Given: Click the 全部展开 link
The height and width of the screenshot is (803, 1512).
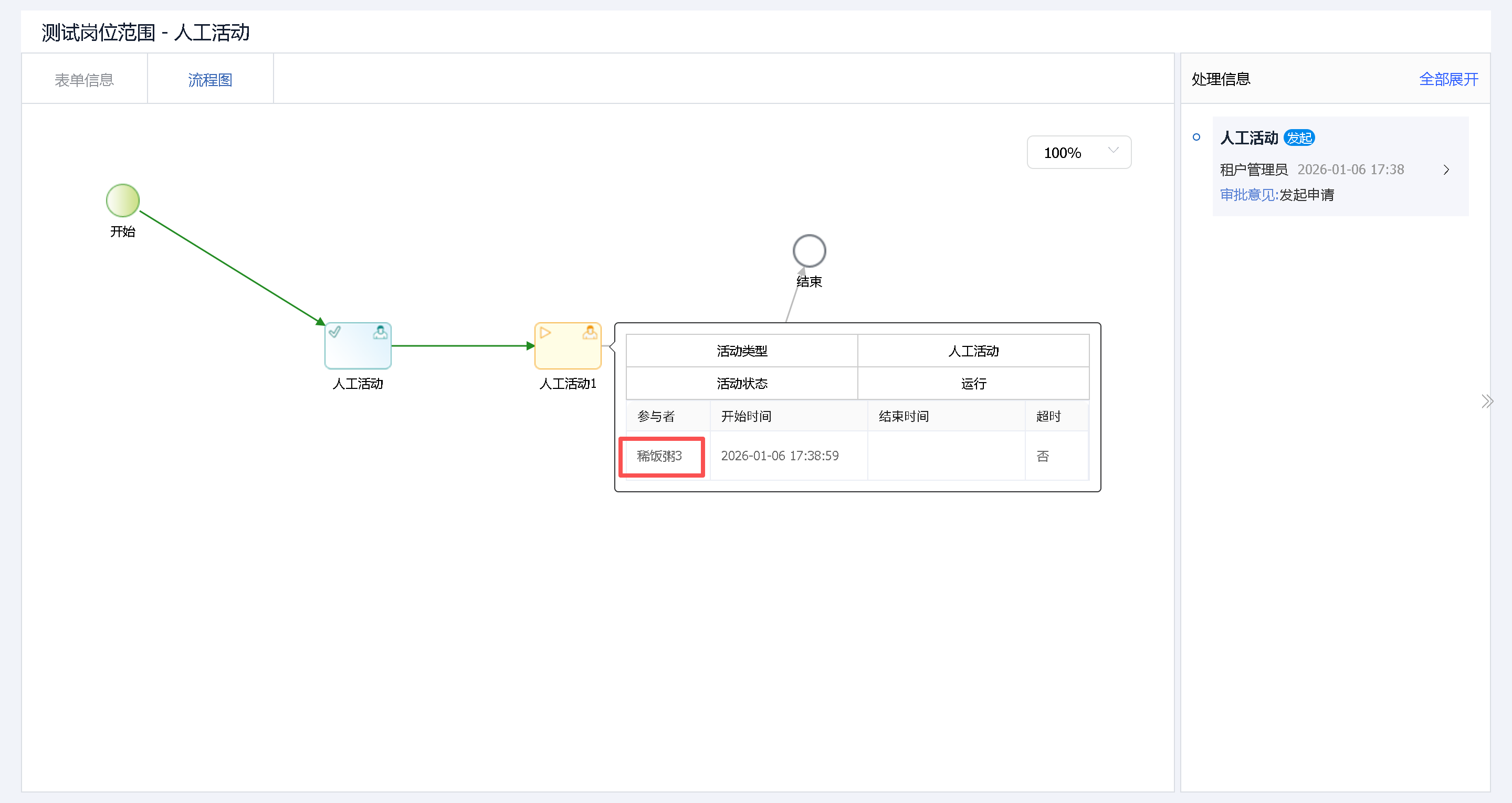Looking at the screenshot, I should click(1448, 79).
